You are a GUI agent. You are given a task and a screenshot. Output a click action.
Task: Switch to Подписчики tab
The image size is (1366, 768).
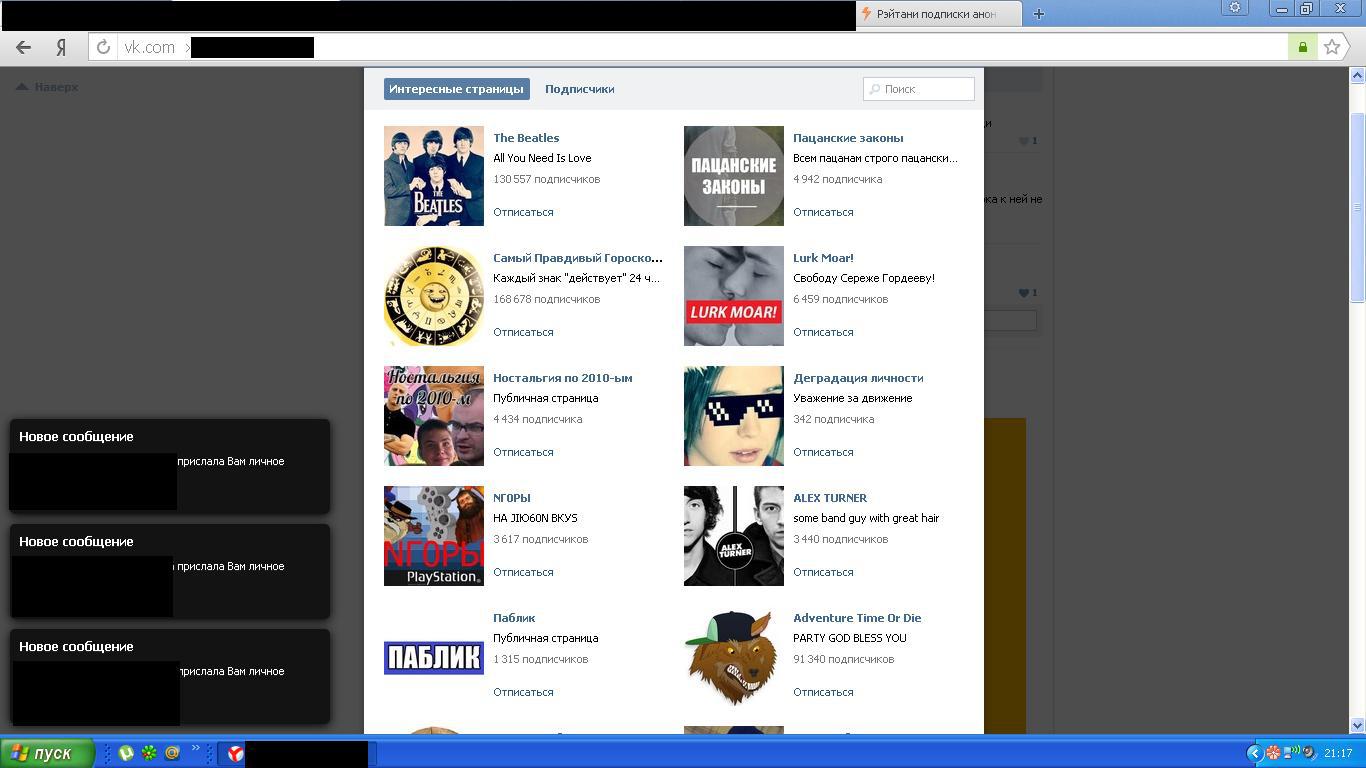pyautogui.click(x=579, y=89)
